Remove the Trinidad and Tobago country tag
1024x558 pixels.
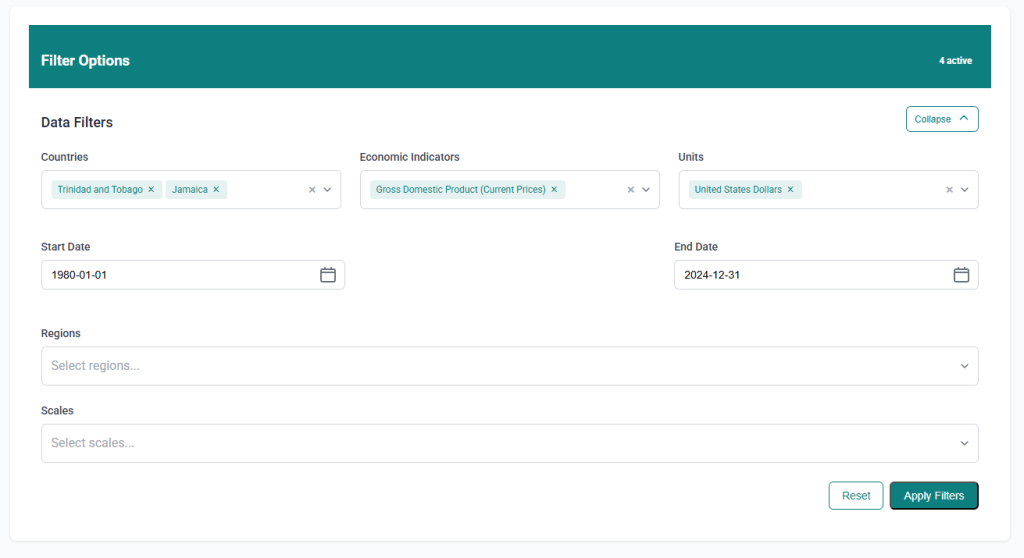(151, 189)
